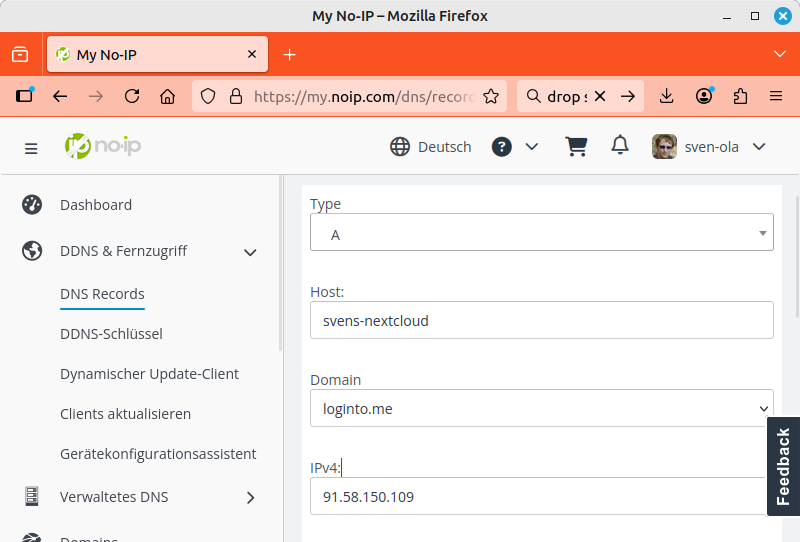Viewport: 800px width, 542px height.
Task: Click the No-IP logo
Action: [x=103, y=146]
